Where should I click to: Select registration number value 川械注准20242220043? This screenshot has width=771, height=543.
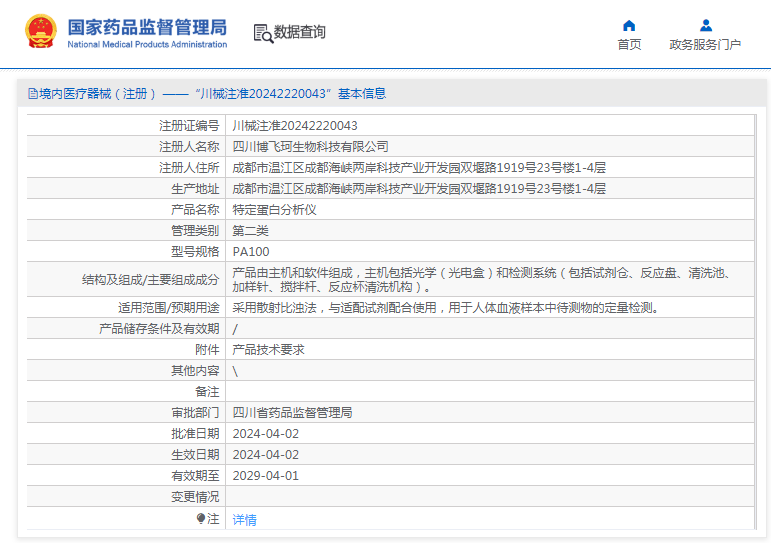(x=295, y=126)
